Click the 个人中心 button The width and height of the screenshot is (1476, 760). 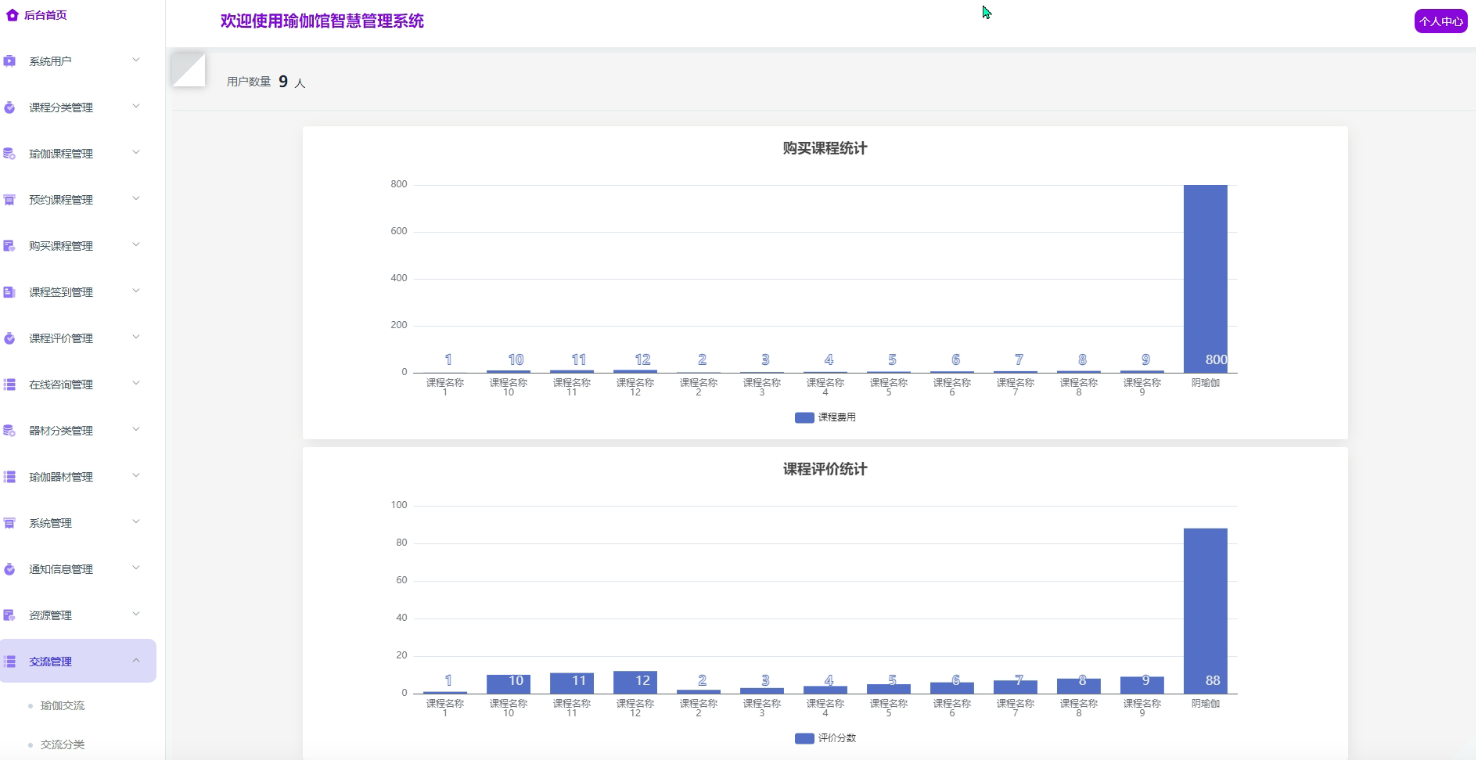pyautogui.click(x=1441, y=21)
